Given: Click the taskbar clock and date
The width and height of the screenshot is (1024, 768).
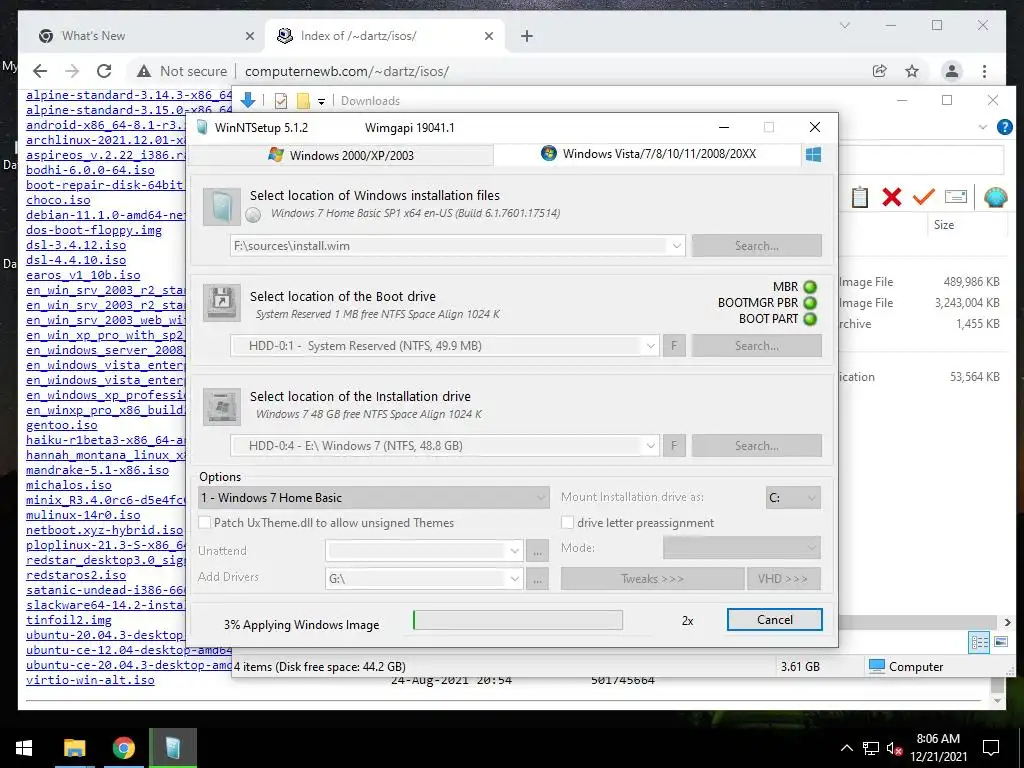Looking at the screenshot, I should [938, 748].
